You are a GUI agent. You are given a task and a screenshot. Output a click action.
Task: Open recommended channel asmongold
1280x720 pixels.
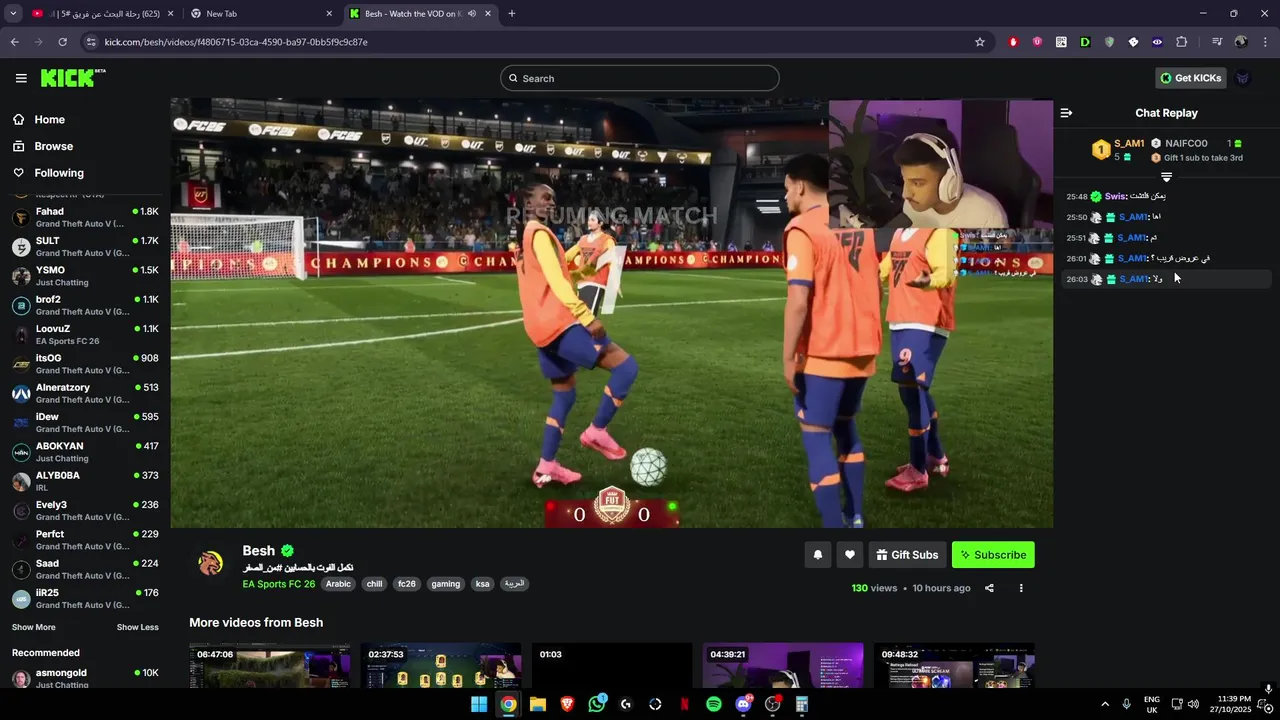tap(85, 678)
